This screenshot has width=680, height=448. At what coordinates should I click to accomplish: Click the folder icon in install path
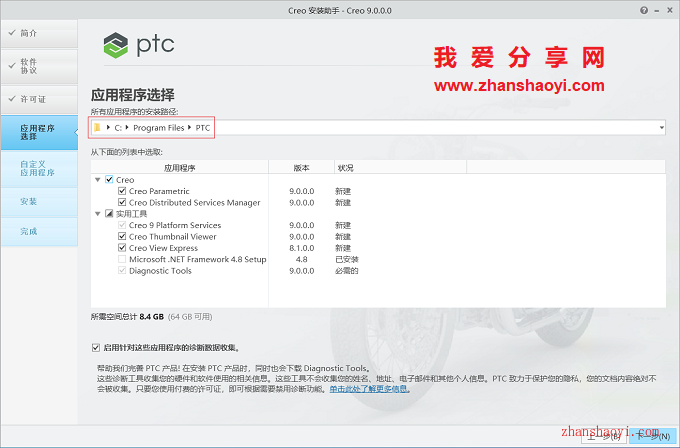[x=98, y=128]
